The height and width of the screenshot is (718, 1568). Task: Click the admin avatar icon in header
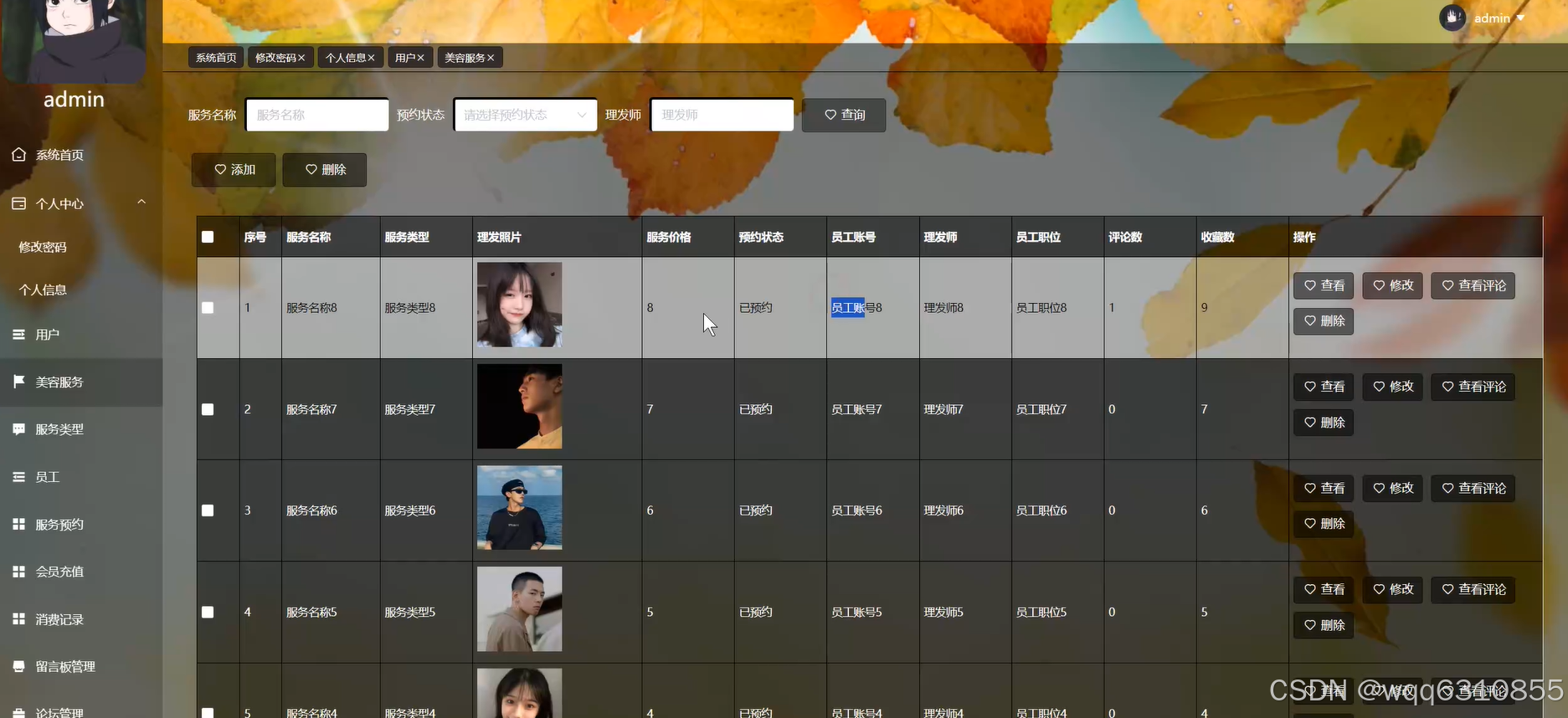[x=1452, y=18]
